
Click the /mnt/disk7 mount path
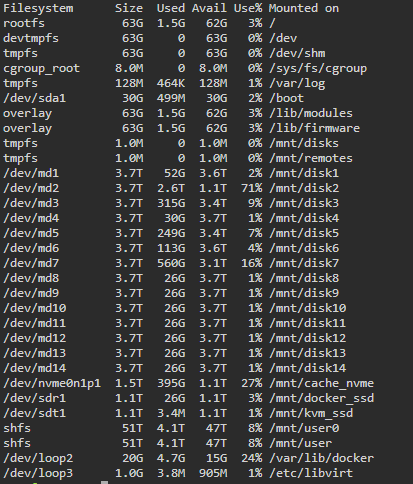pyautogui.click(x=304, y=263)
